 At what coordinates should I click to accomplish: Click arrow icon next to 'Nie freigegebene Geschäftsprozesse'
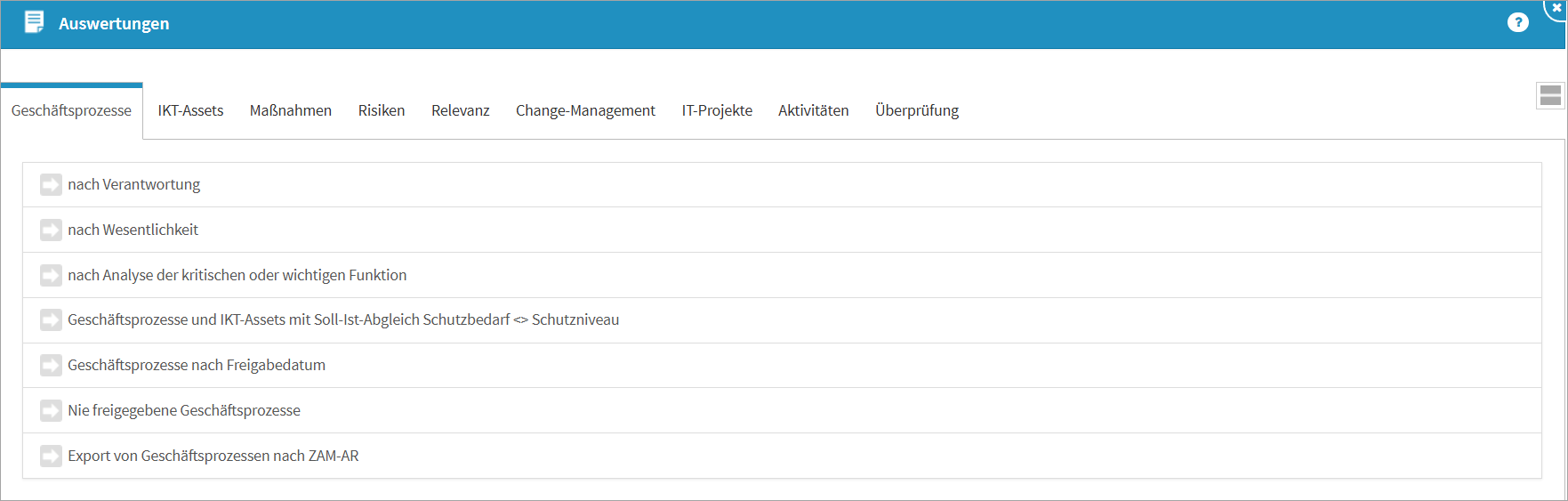[x=51, y=411]
